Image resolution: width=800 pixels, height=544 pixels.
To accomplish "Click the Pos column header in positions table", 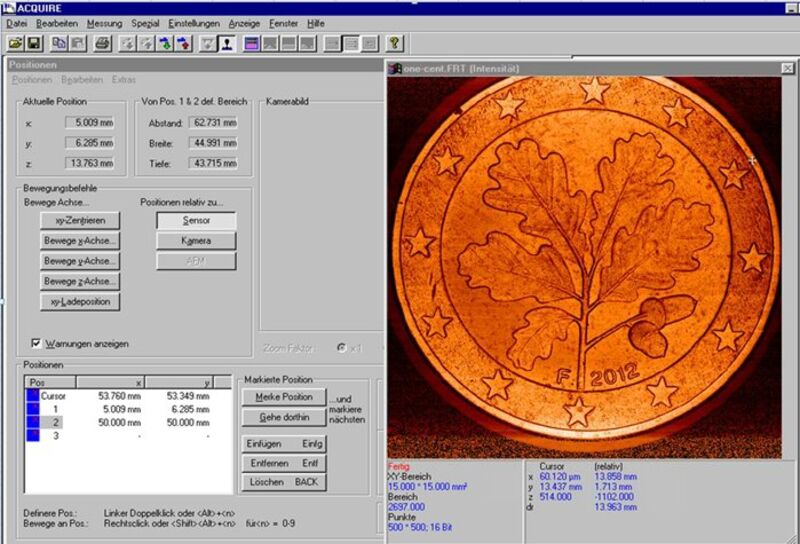I will [x=50, y=382].
